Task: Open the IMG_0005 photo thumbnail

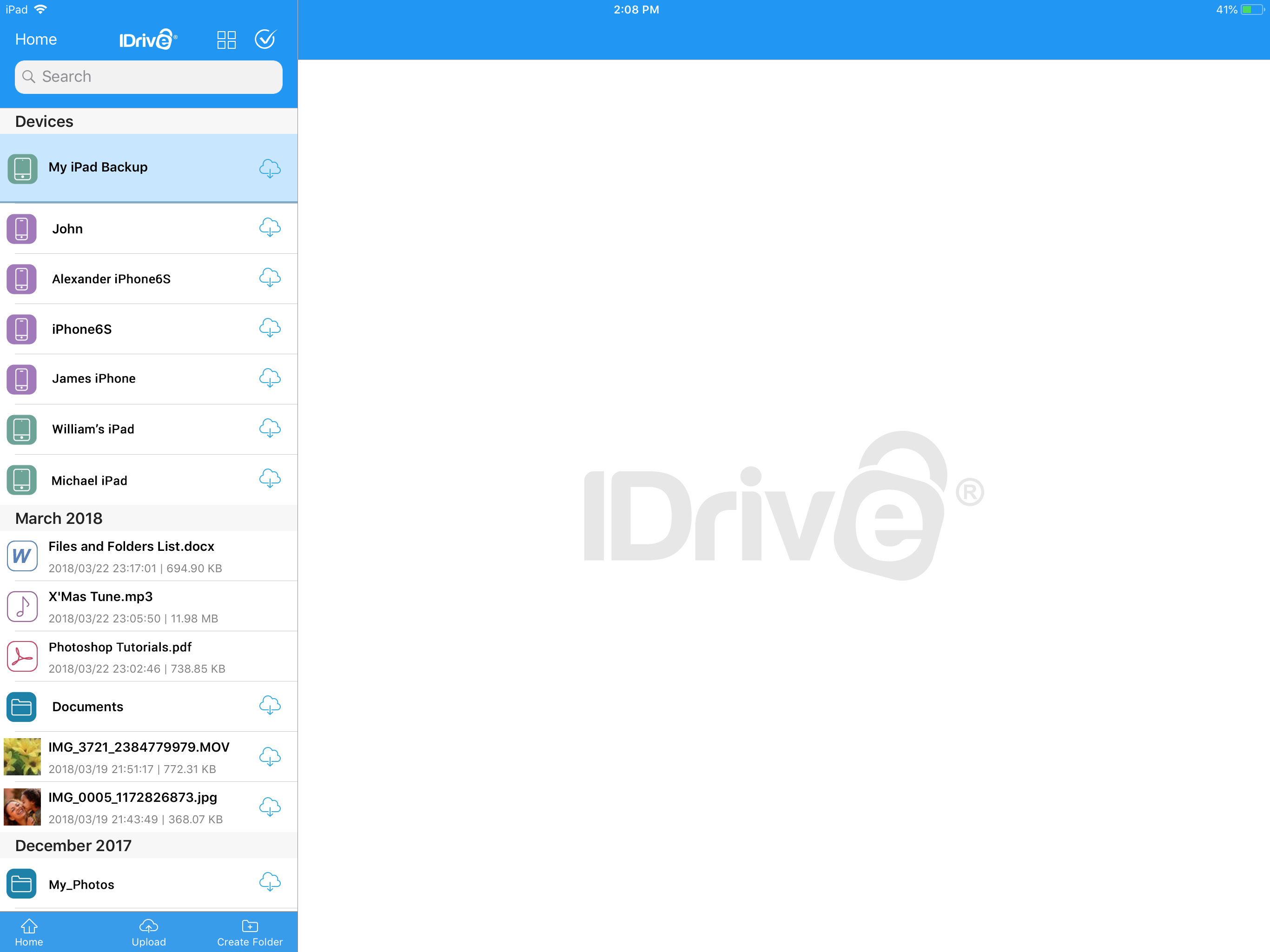Action: (22, 807)
